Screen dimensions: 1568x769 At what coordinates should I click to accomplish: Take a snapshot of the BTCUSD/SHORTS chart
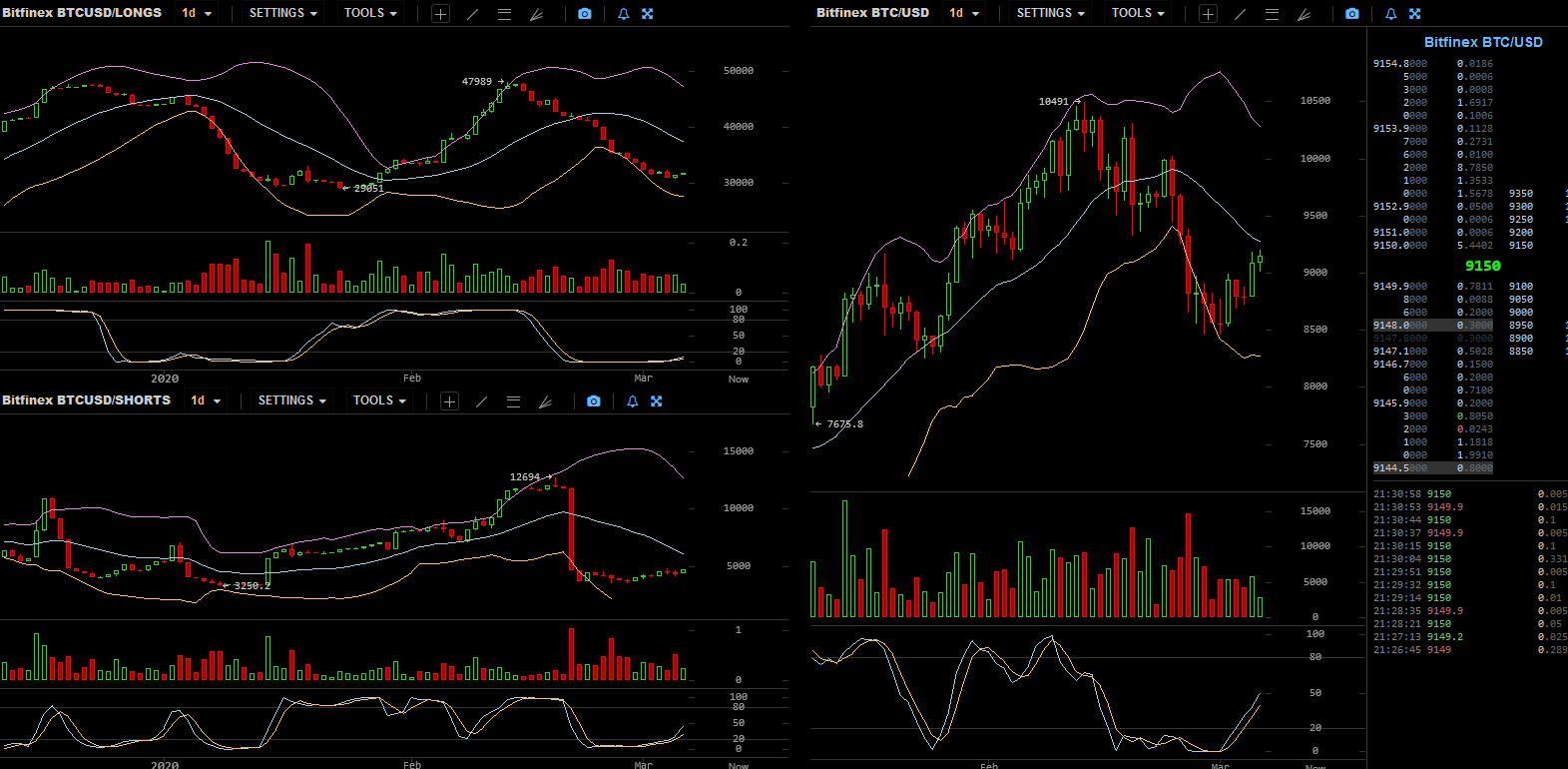point(594,401)
